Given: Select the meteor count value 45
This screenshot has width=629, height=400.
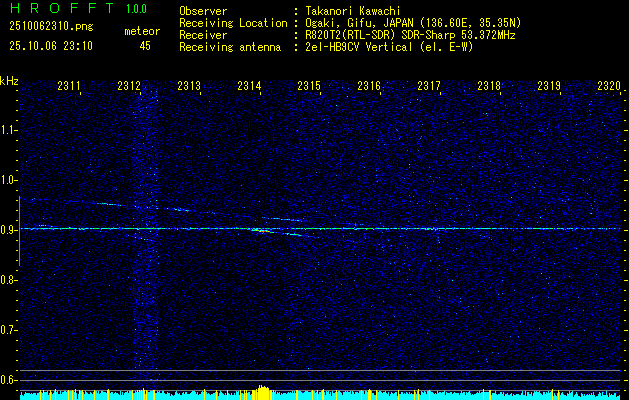Looking at the screenshot, I should (145, 46).
